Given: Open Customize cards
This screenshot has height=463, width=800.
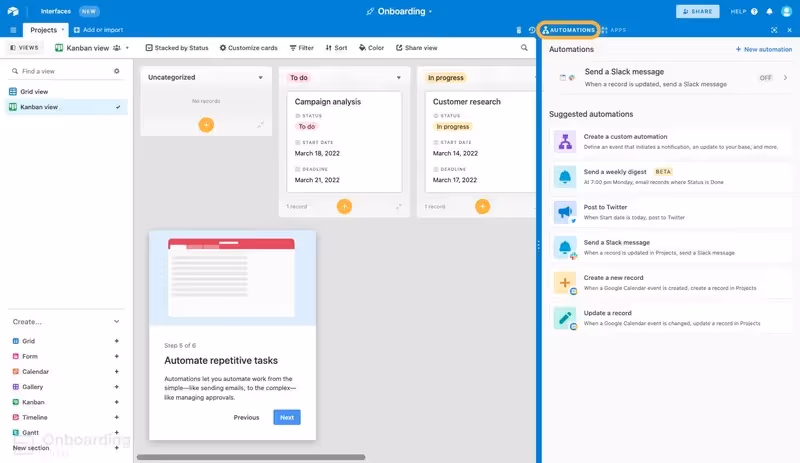Looking at the screenshot, I should pyautogui.click(x=248, y=48).
